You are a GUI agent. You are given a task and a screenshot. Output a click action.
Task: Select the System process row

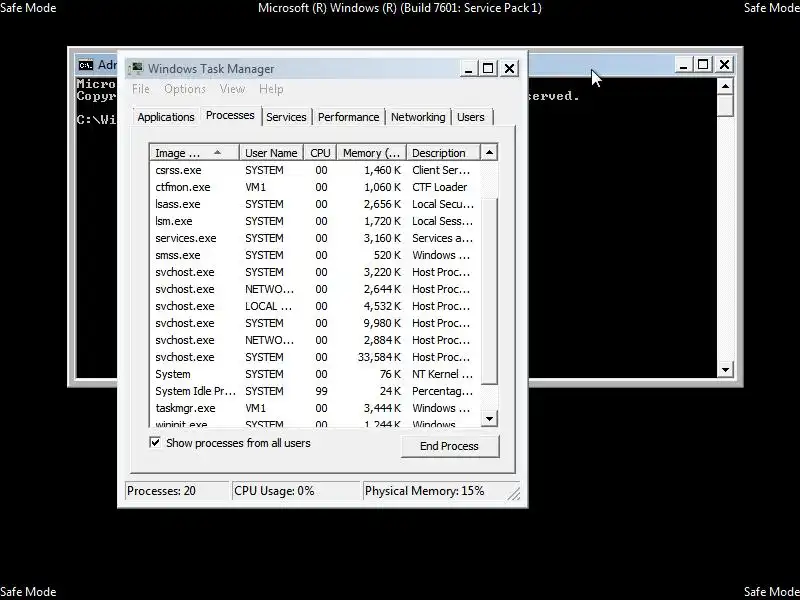[x=315, y=374]
